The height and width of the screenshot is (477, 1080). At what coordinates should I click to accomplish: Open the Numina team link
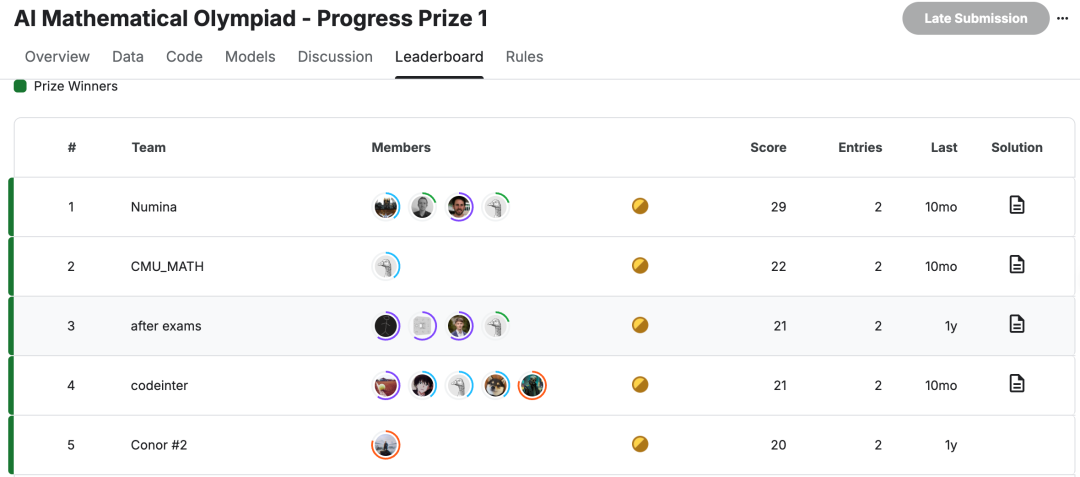point(154,207)
